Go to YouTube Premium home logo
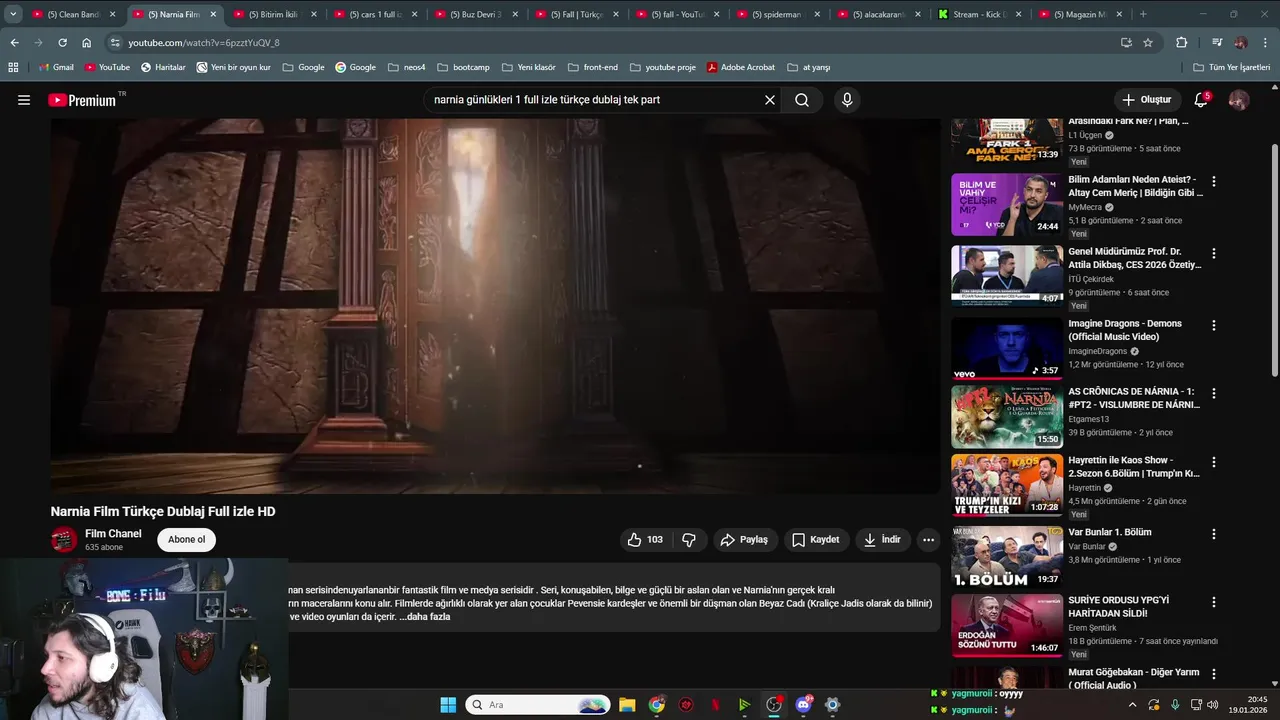 click(x=82, y=100)
